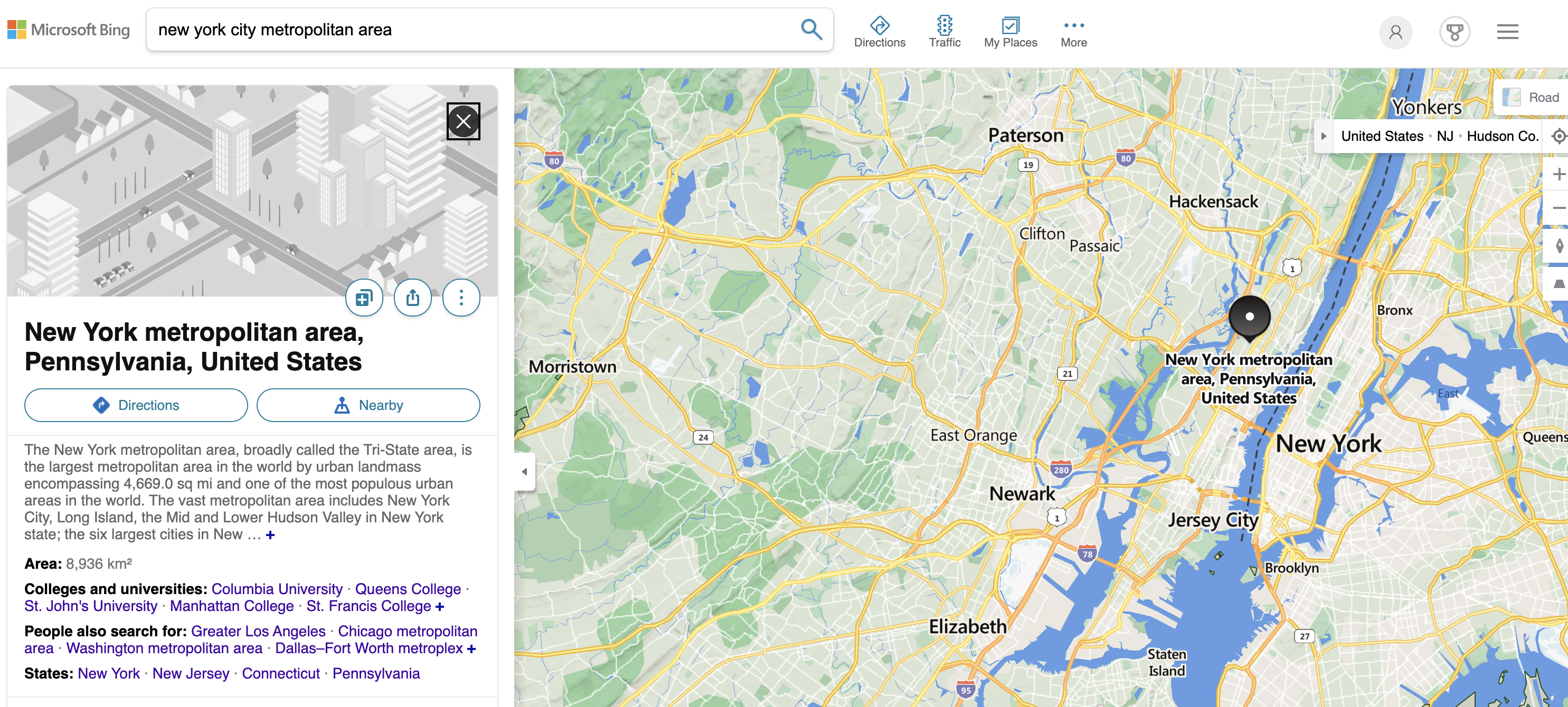Click the Interstate 78 shield
1568x707 pixels.
1087,553
